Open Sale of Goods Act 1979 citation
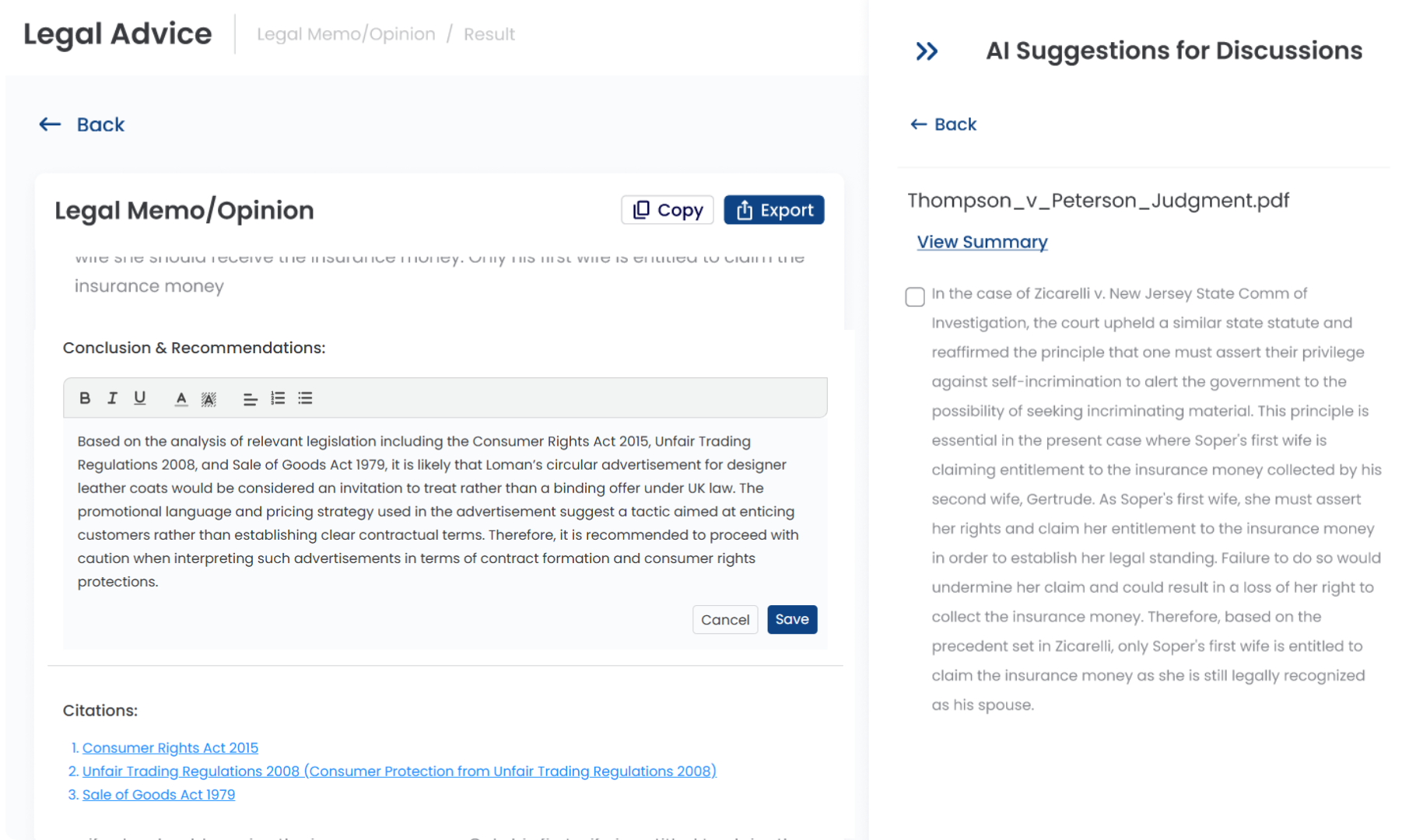The width and height of the screenshot is (1416, 840). (159, 795)
